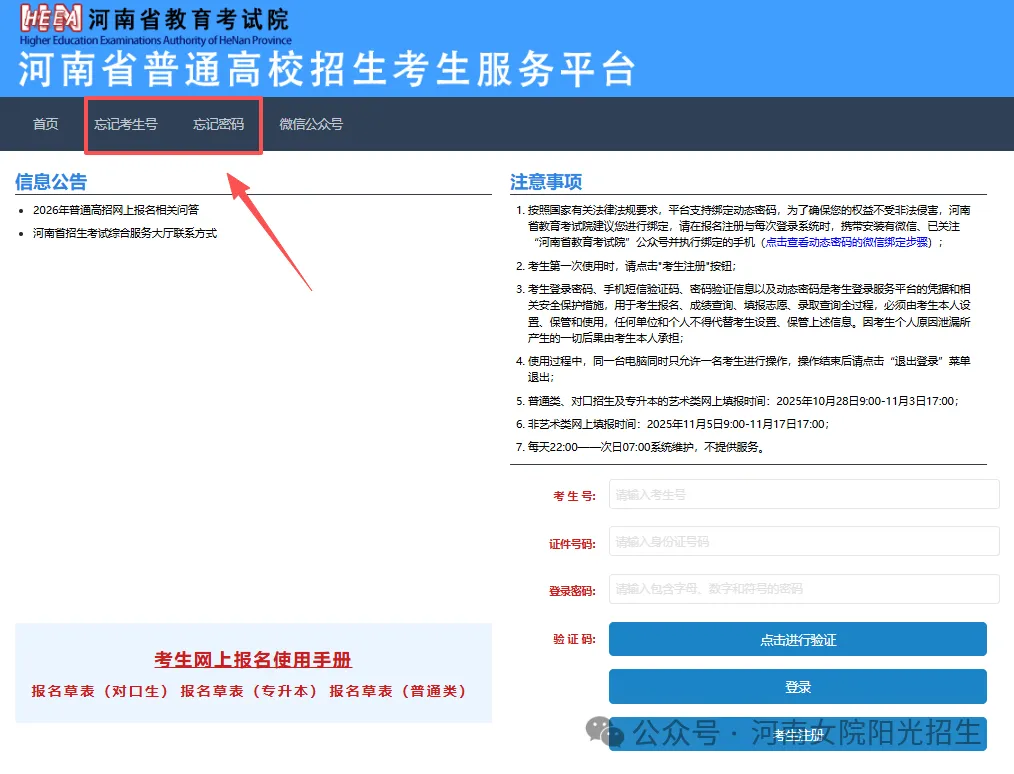Select 微信公众号 in the navigation bar
This screenshot has width=1014, height=774.
311,125
